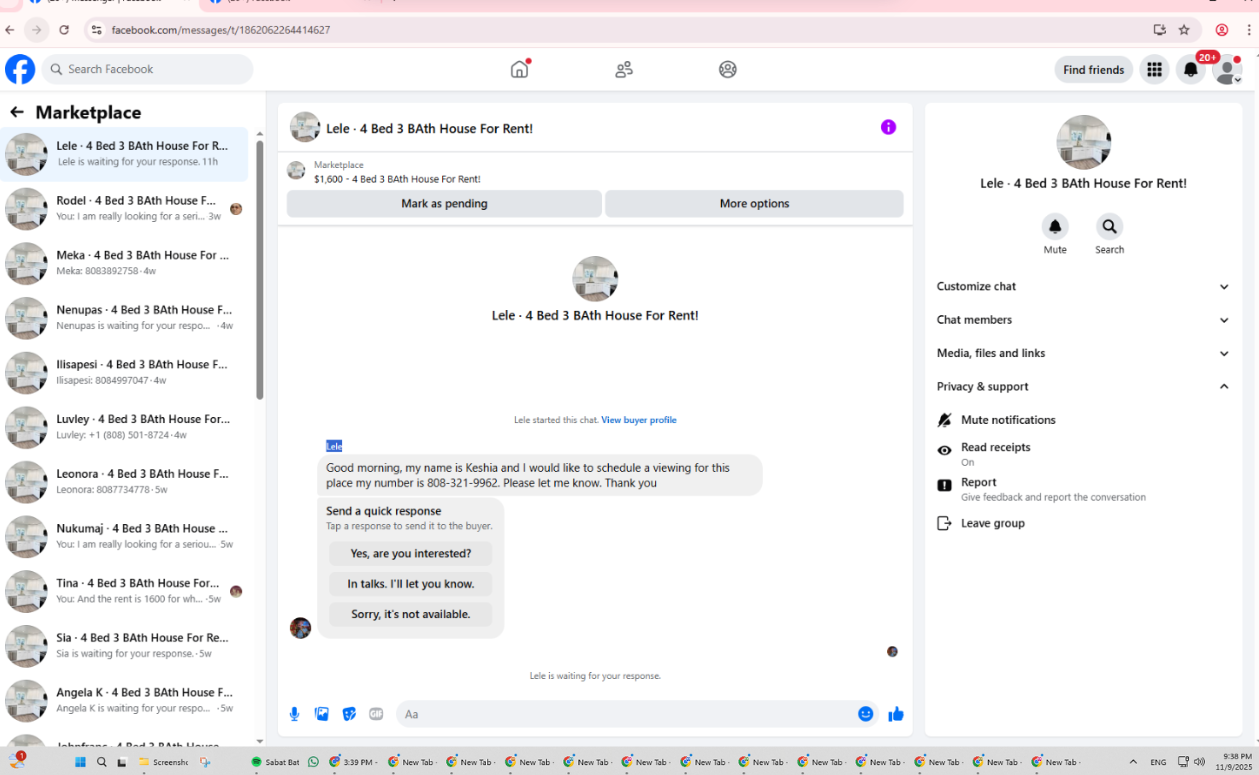The width and height of the screenshot is (1259, 775).
Task: Click the Search Facebook field
Action: (x=148, y=69)
